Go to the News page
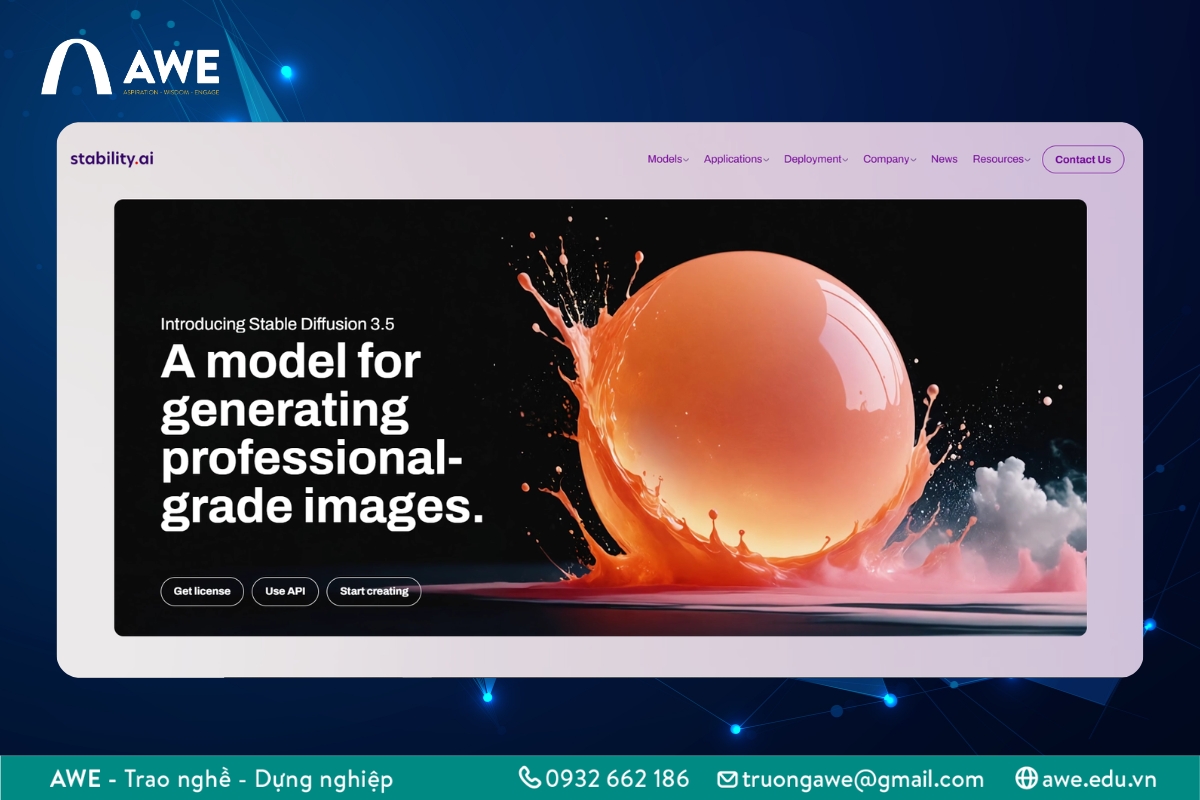1200x800 pixels. (x=944, y=159)
